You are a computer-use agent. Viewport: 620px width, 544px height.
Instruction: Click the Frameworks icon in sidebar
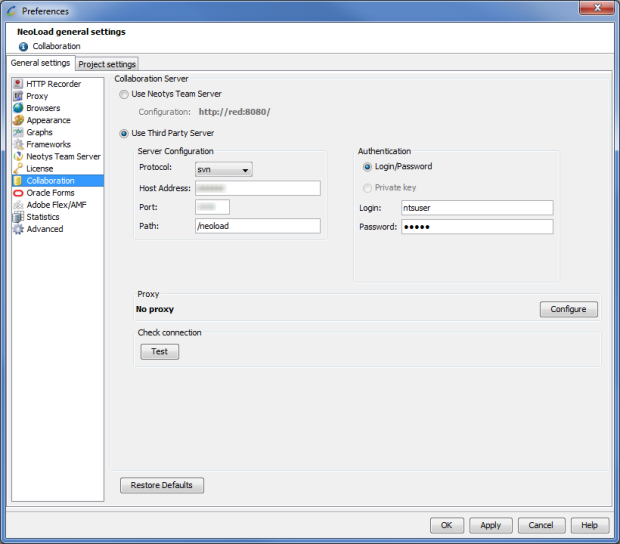point(18,144)
